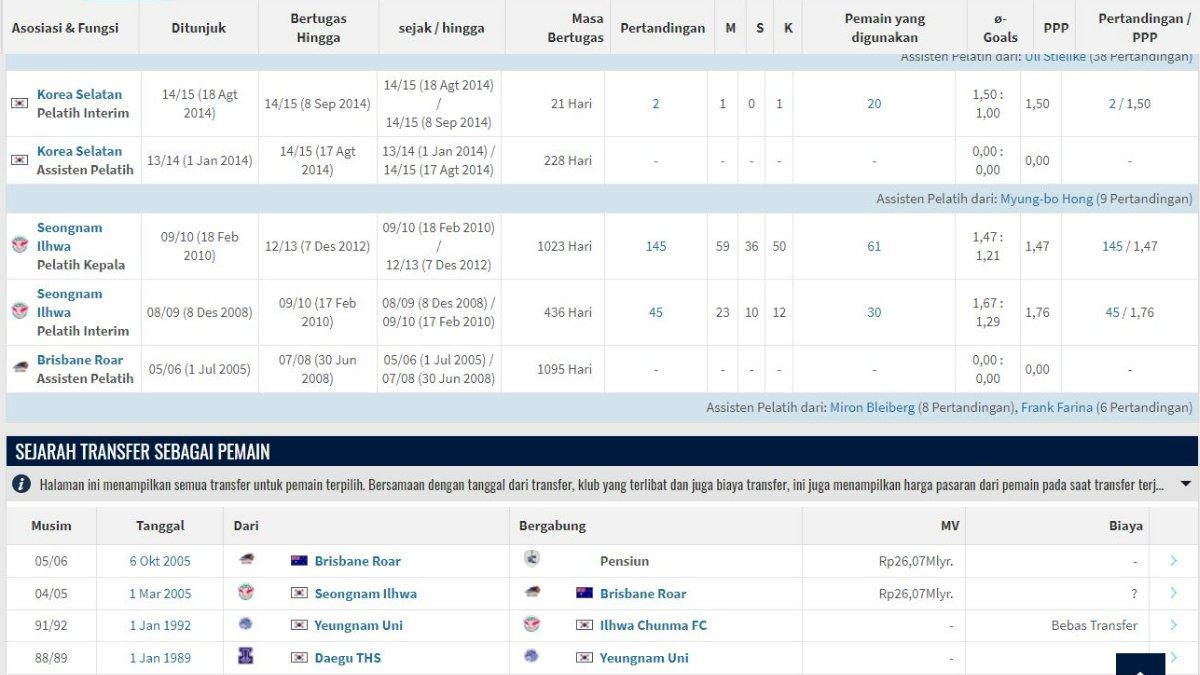
Task: Click the Yeungnam Uni crest in the 91/92 Dari column
Action: point(246,625)
